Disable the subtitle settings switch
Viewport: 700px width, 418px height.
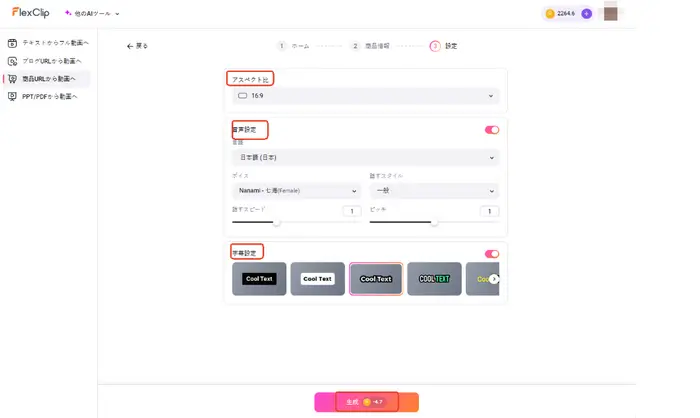pyautogui.click(x=492, y=254)
